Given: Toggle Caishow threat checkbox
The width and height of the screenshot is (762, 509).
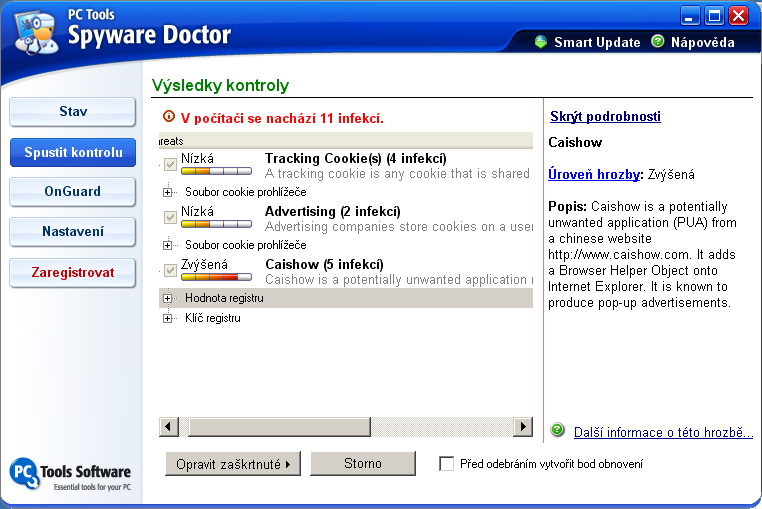Looking at the screenshot, I should coord(170,270).
